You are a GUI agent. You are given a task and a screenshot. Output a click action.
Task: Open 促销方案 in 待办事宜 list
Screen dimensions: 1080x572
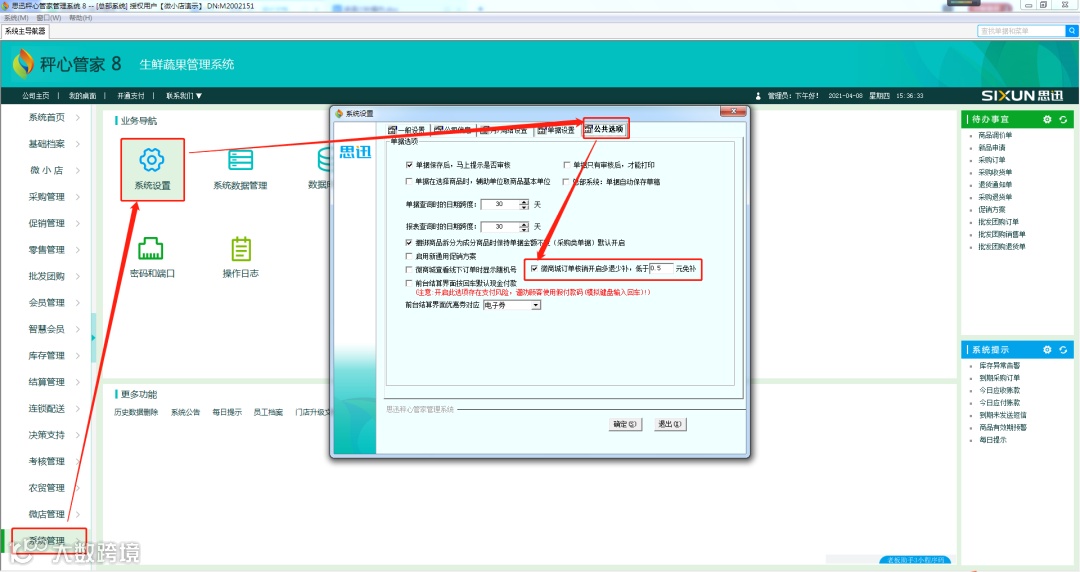click(992, 210)
